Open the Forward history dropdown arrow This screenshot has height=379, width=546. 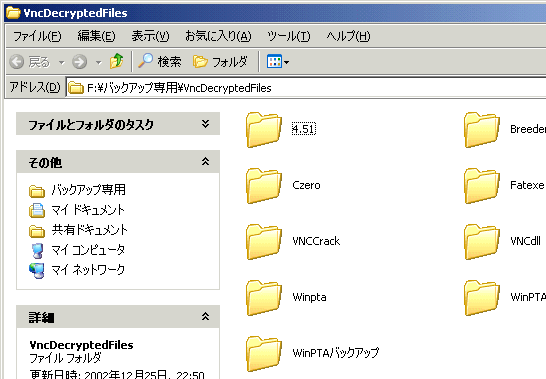click(99, 63)
